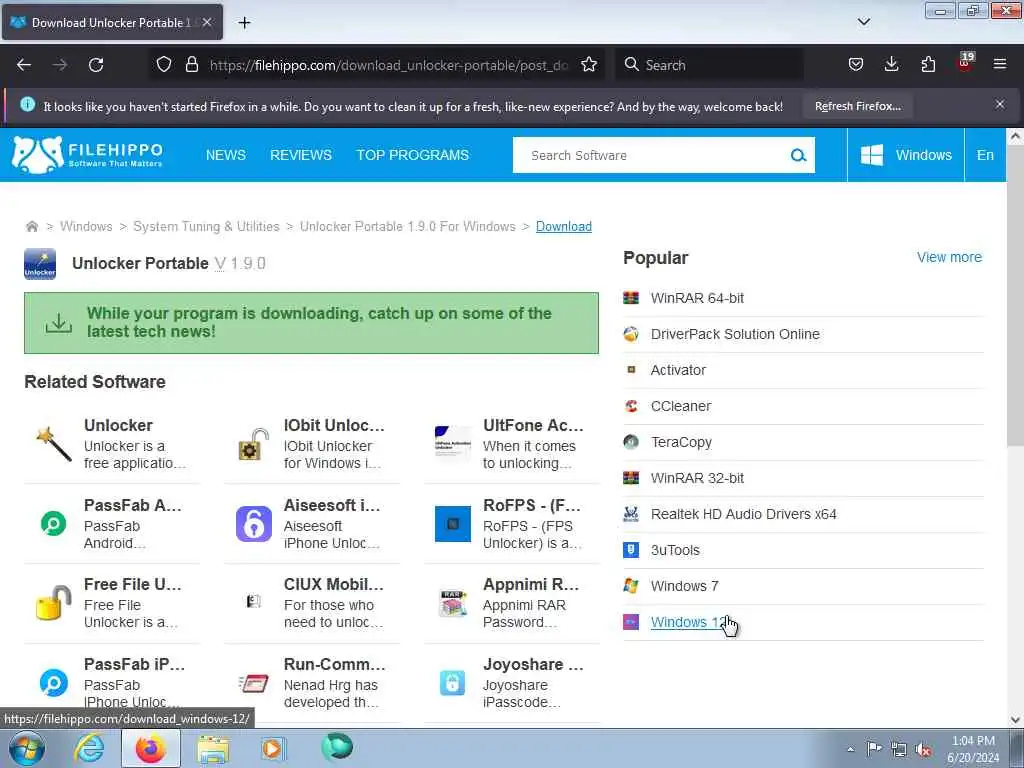Click the muted speaker tray icon

pos(923,749)
